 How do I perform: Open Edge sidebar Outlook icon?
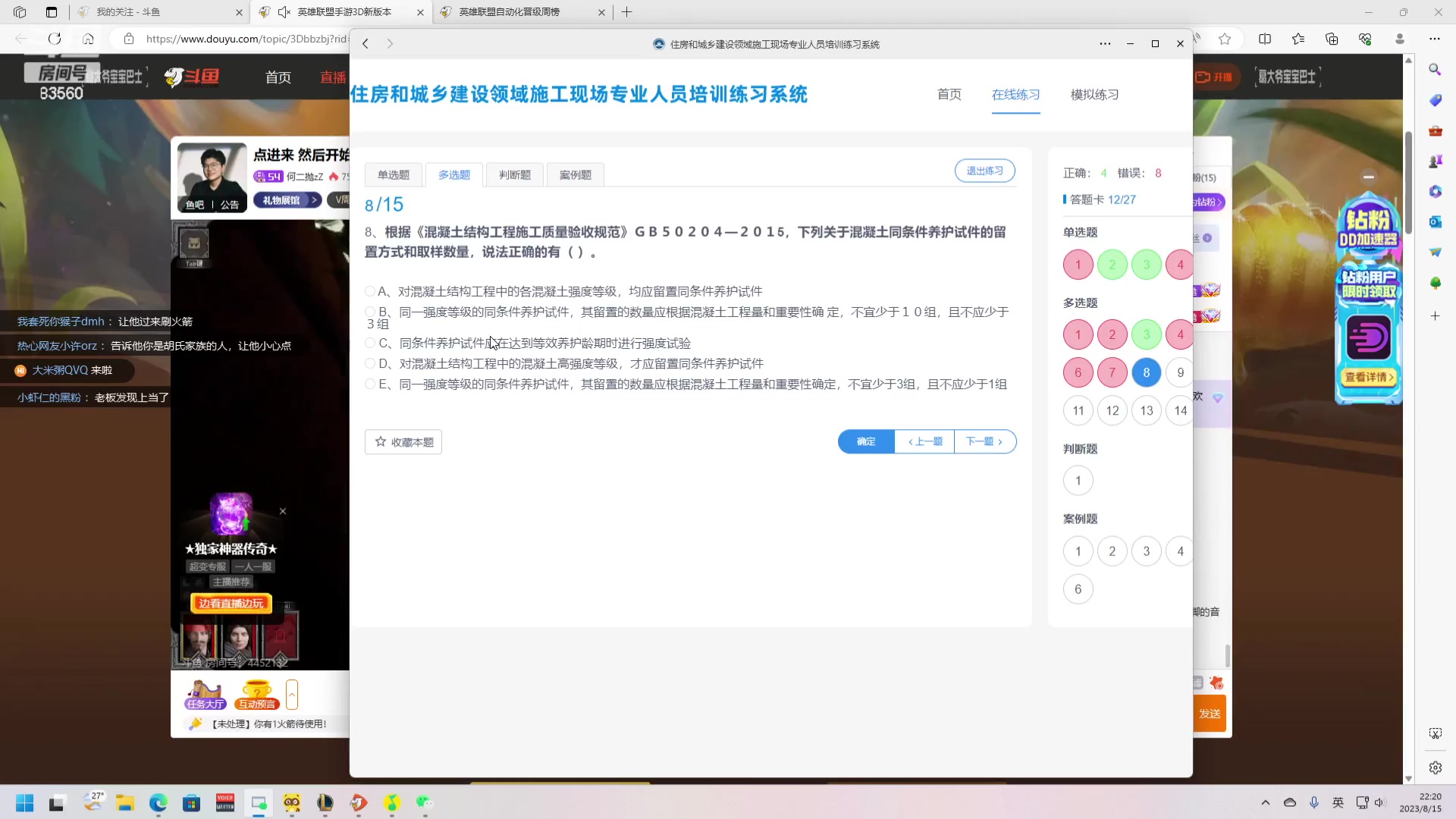[1435, 222]
